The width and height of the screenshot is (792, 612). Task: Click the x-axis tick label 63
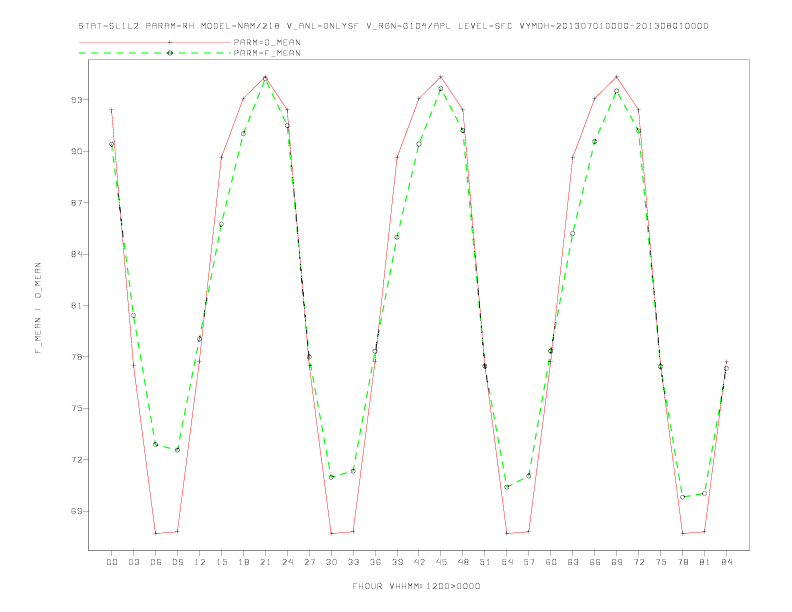tap(573, 562)
